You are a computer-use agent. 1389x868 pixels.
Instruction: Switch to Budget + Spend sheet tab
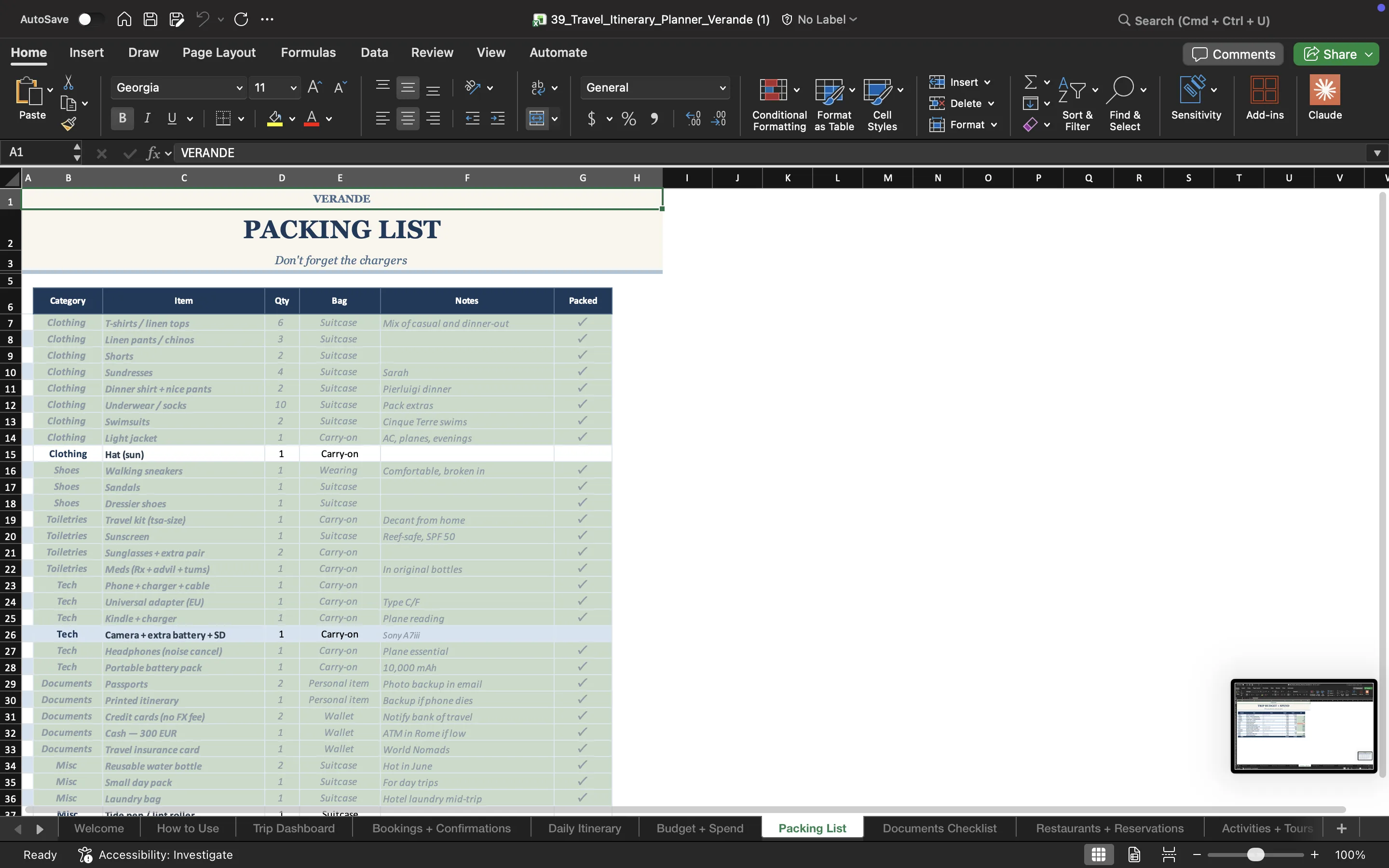click(700, 828)
